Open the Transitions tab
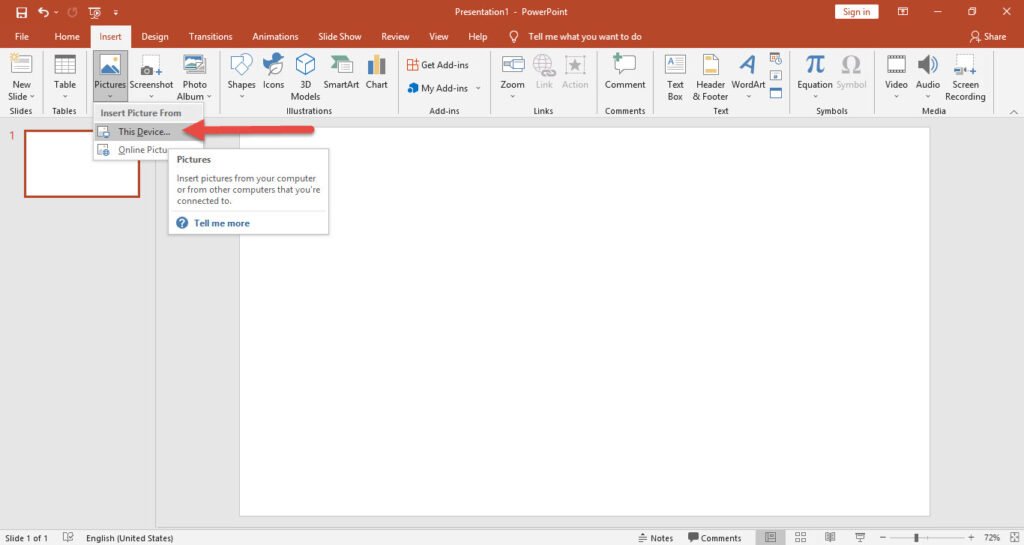 pyautogui.click(x=210, y=37)
